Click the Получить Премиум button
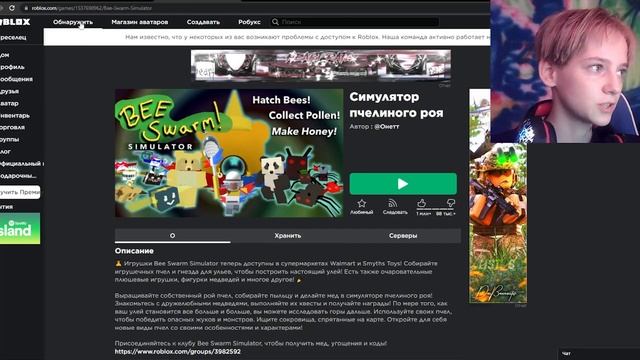640x360 pixels. [x=20, y=192]
